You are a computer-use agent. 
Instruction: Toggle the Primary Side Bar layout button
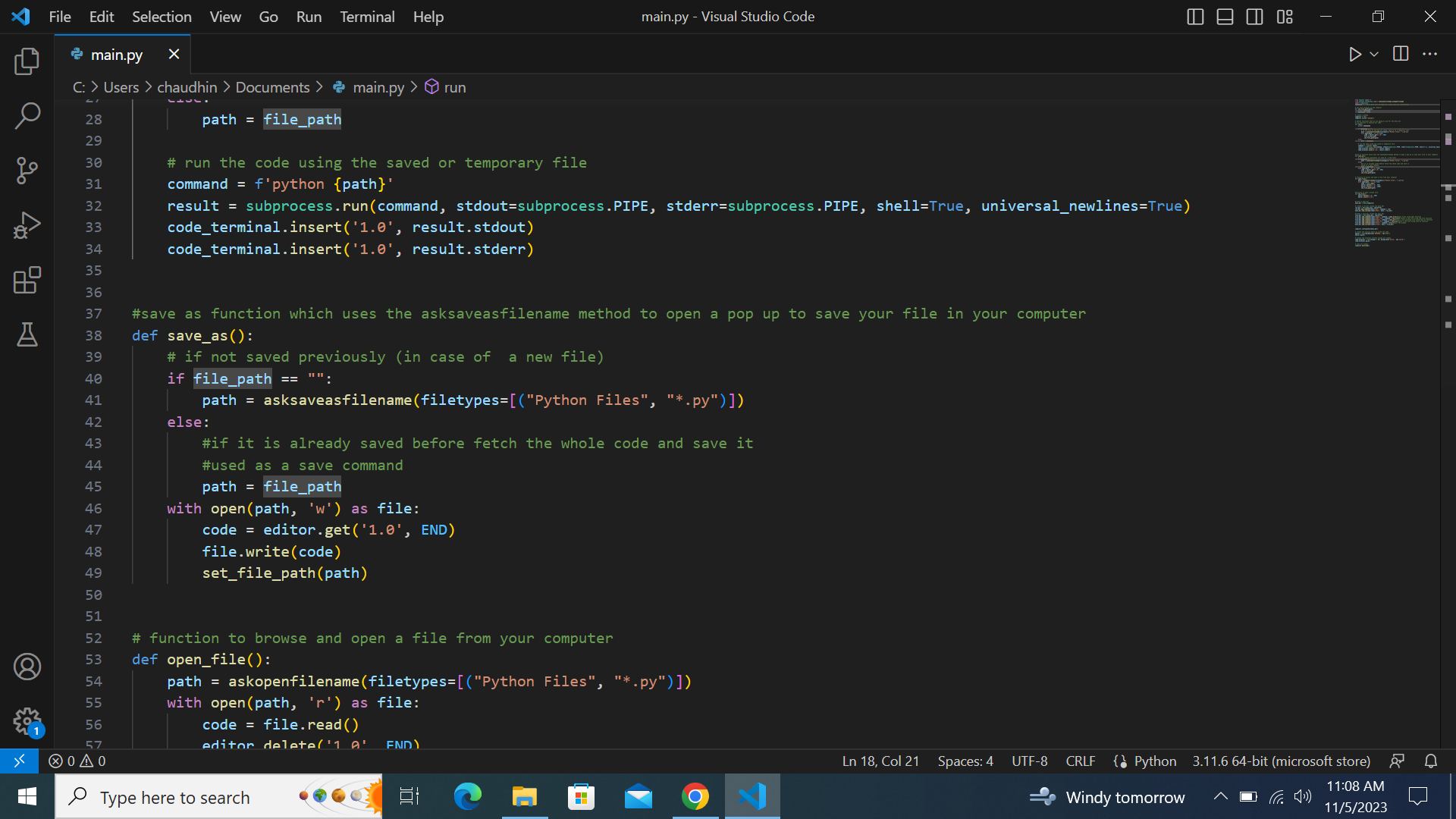pyautogui.click(x=1195, y=17)
